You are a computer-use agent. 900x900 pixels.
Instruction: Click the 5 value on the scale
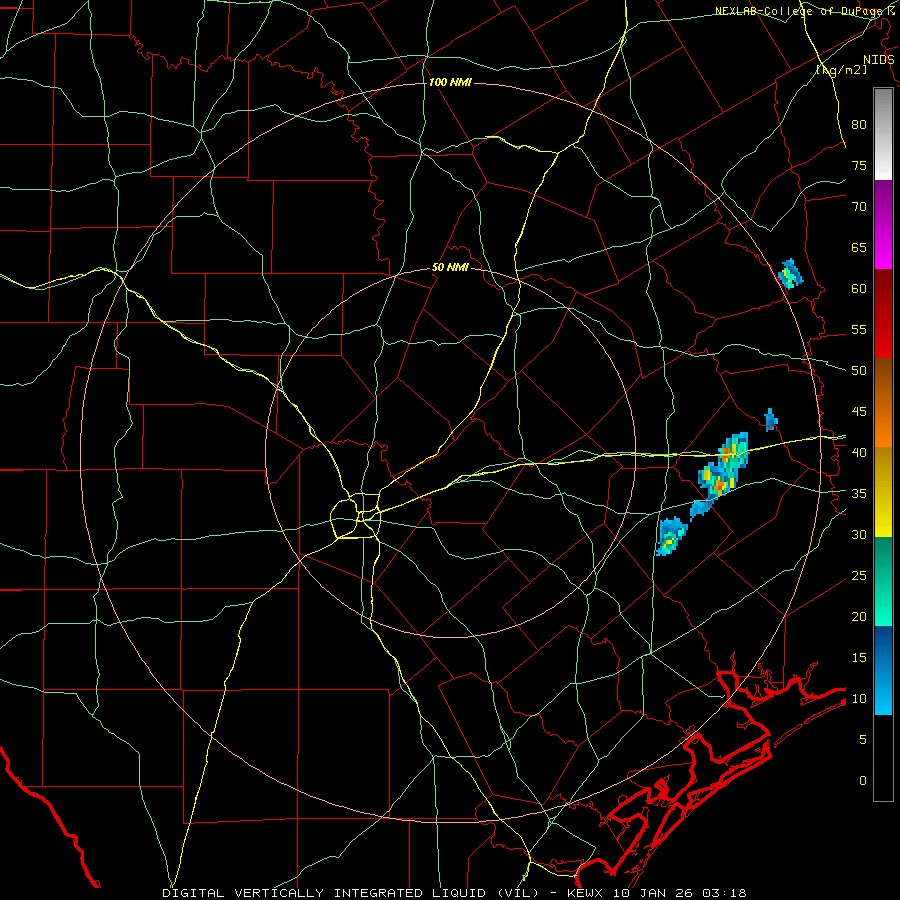tap(863, 740)
